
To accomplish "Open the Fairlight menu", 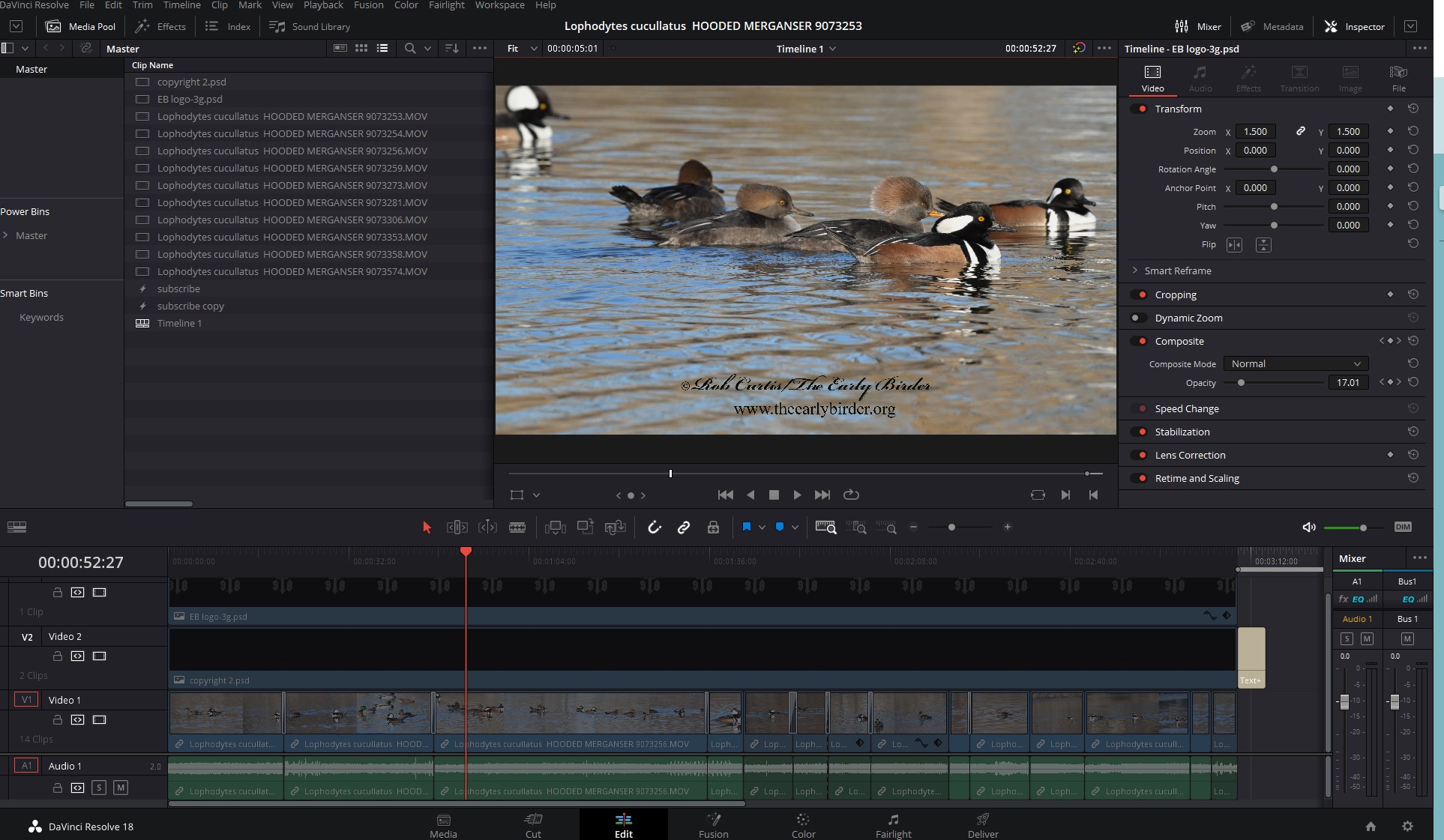I will tap(447, 5).
